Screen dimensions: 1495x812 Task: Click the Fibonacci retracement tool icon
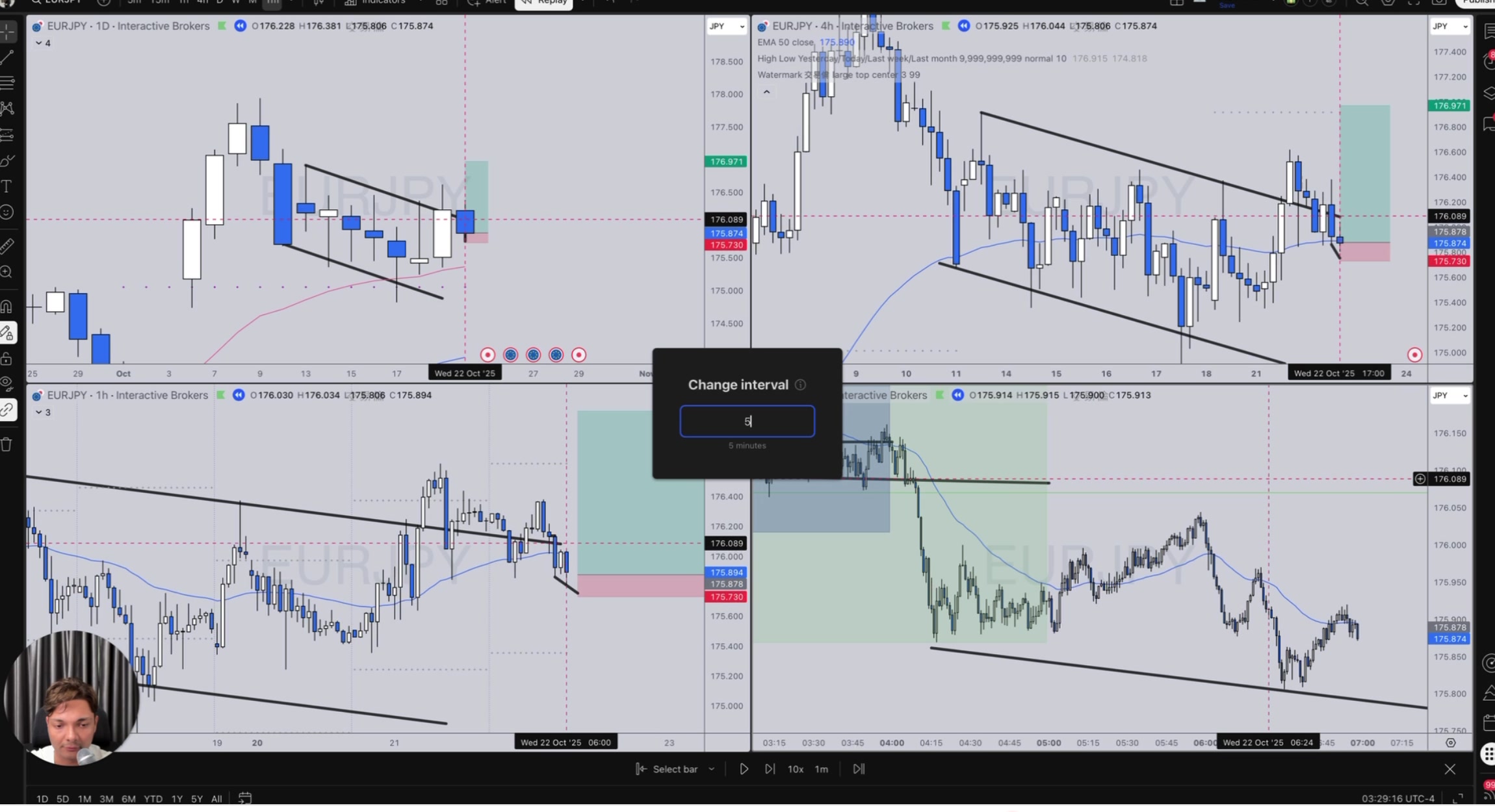(x=7, y=82)
